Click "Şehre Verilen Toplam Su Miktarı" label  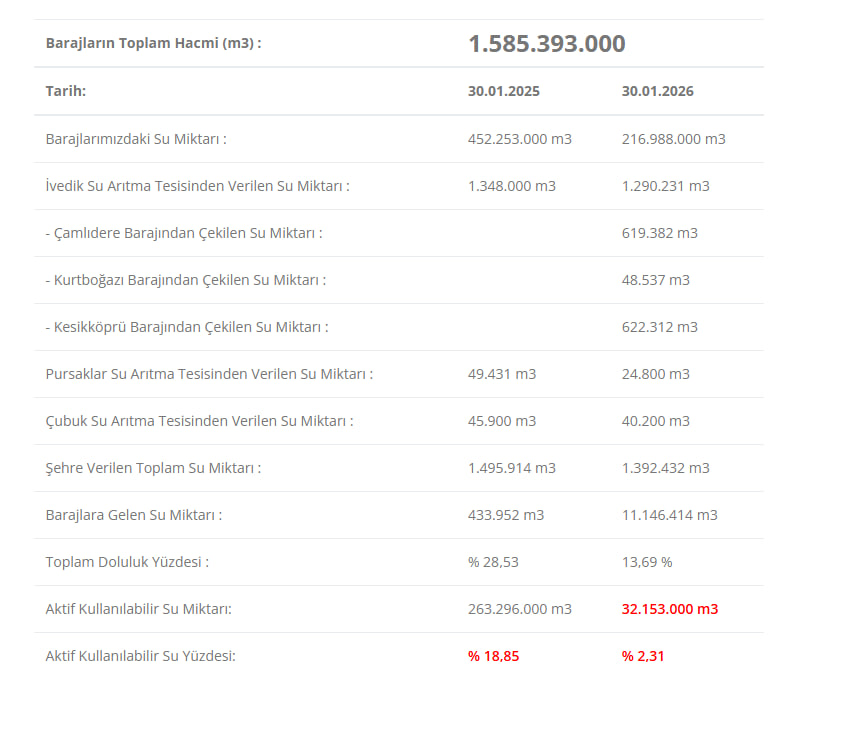(x=153, y=468)
